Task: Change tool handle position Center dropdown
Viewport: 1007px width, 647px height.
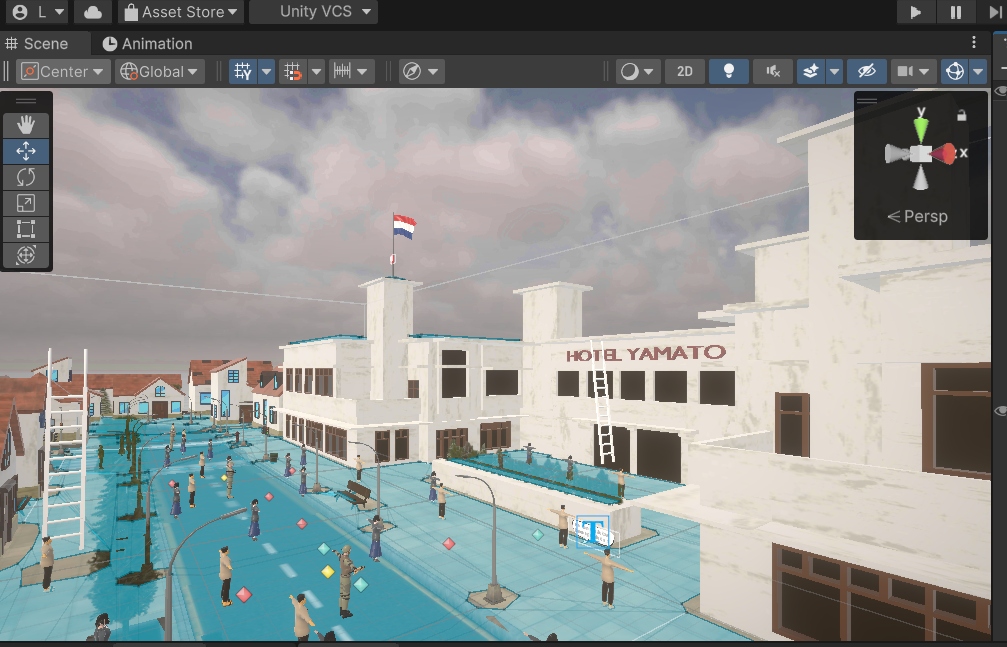Action: [63, 71]
